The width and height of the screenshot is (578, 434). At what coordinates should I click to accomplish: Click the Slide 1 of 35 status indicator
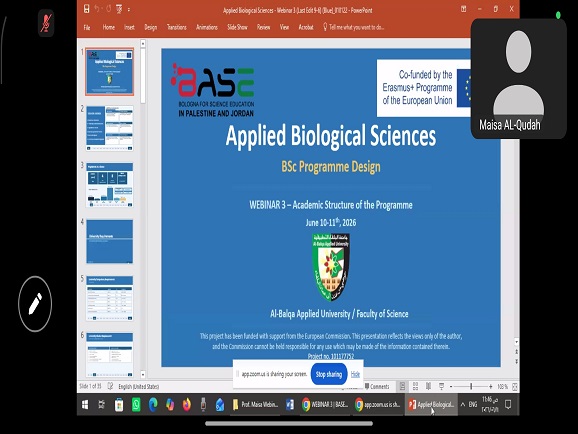(x=90, y=386)
